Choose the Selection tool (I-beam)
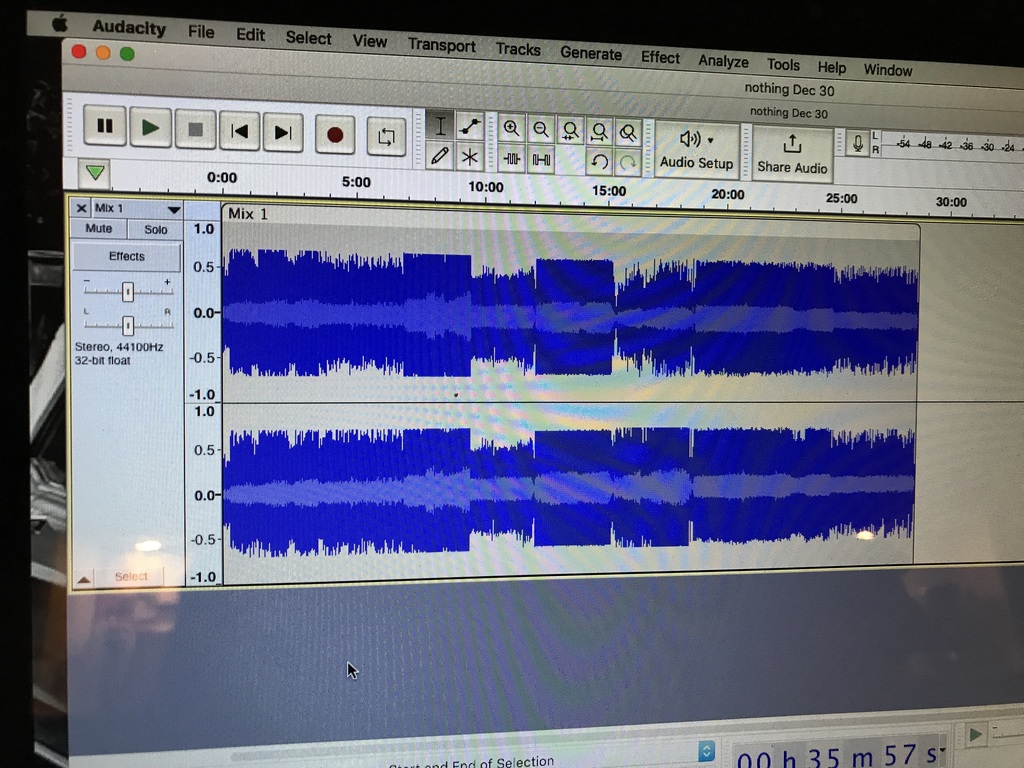This screenshot has width=1024, height=768. click(x=440, y=125)
